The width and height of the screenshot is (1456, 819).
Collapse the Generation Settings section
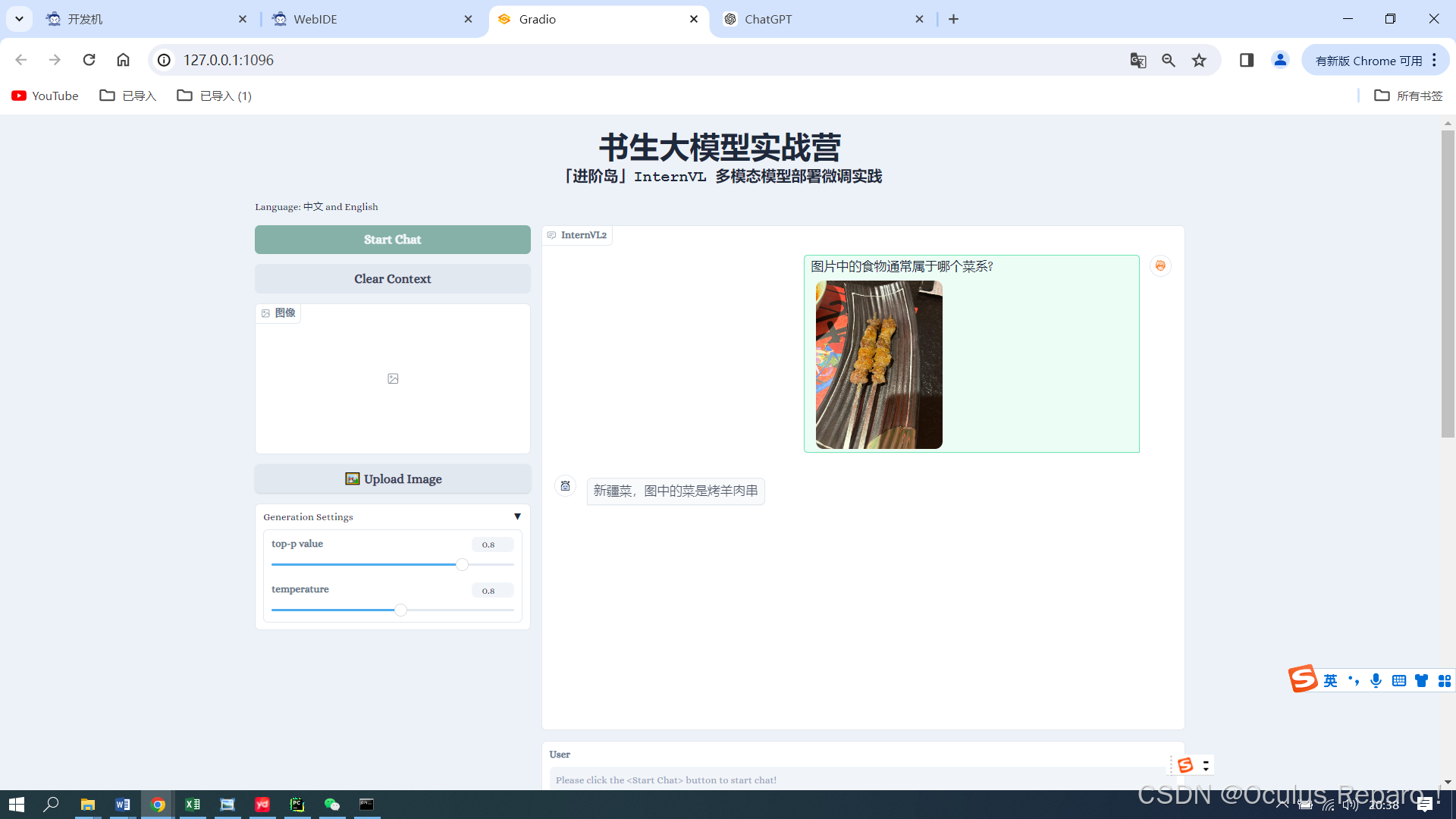(517, 516)
